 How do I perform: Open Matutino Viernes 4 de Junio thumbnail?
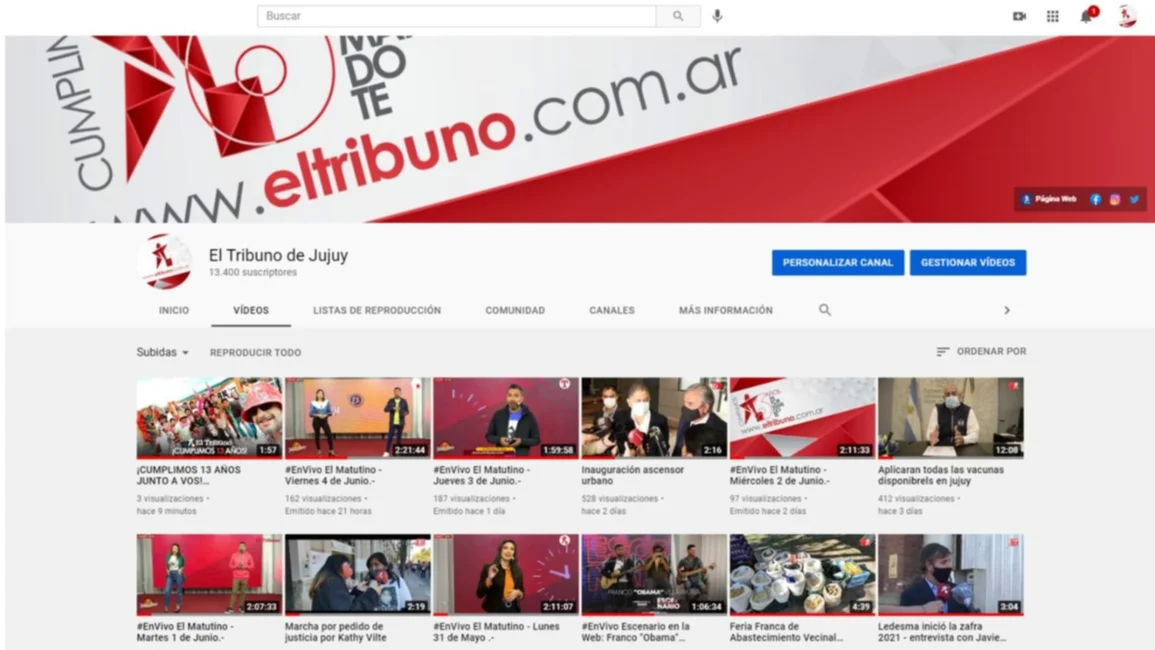[x=358, y=418]
